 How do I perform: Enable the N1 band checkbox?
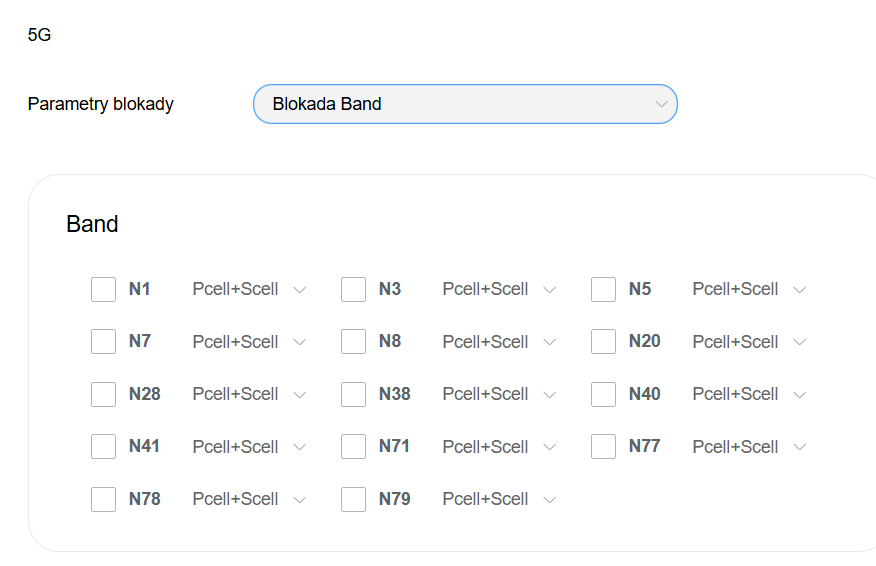104,289
